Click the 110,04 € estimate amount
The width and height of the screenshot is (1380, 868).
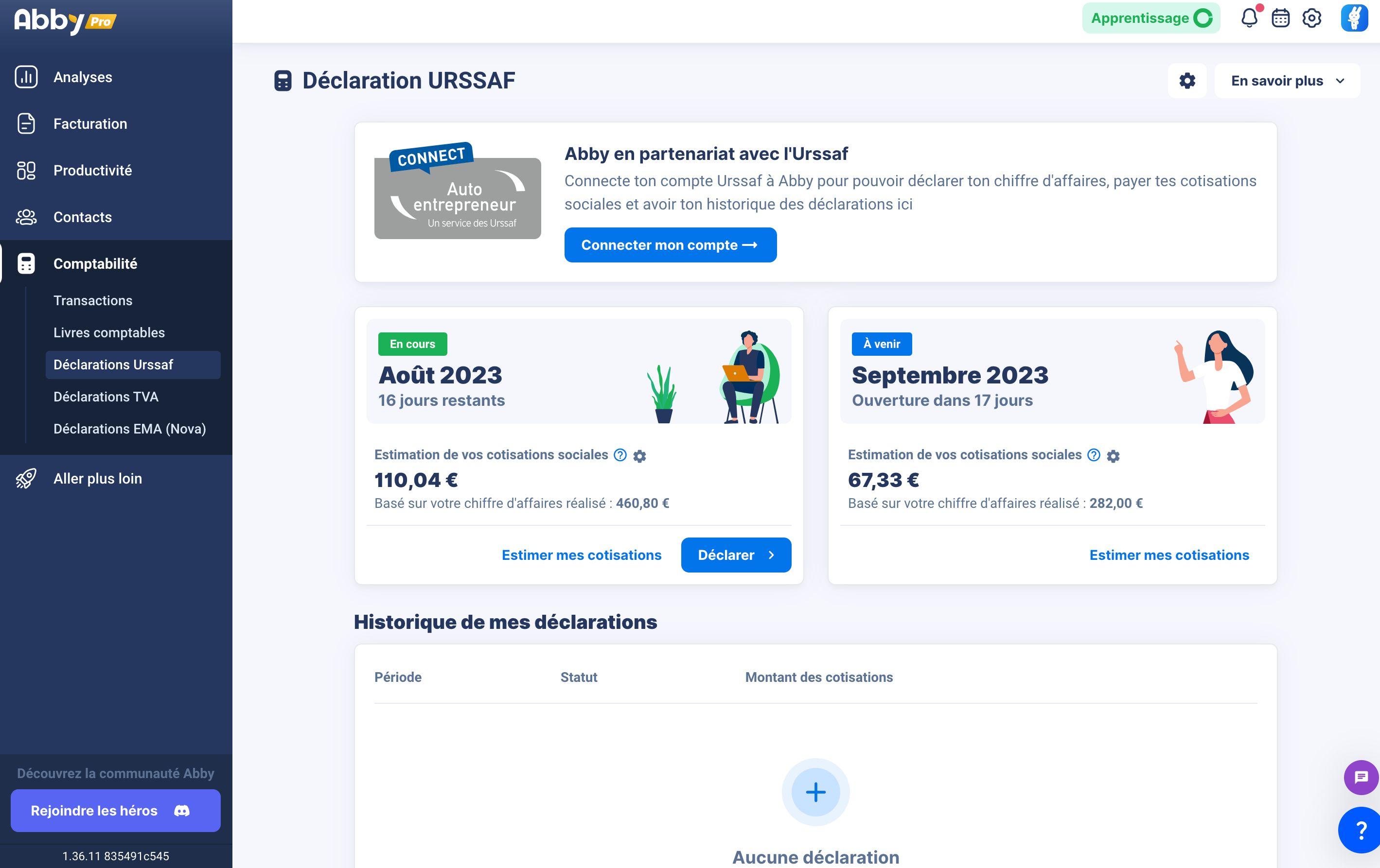[x=416, y=480]
